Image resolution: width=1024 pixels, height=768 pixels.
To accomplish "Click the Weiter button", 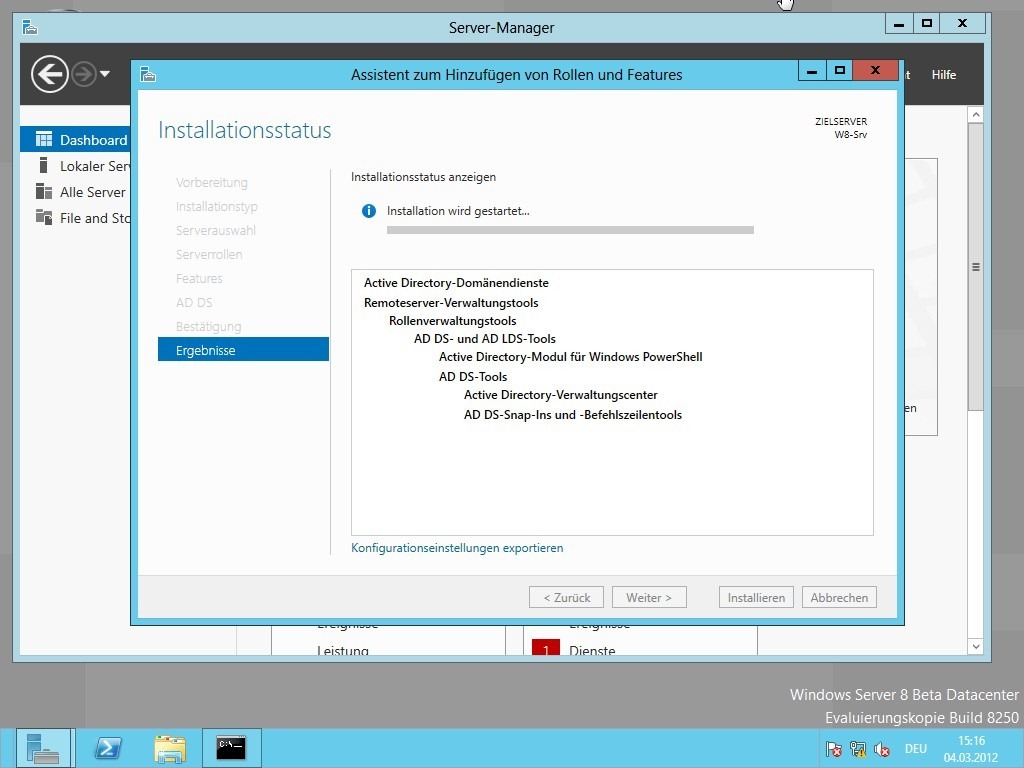I will (648, 598).
